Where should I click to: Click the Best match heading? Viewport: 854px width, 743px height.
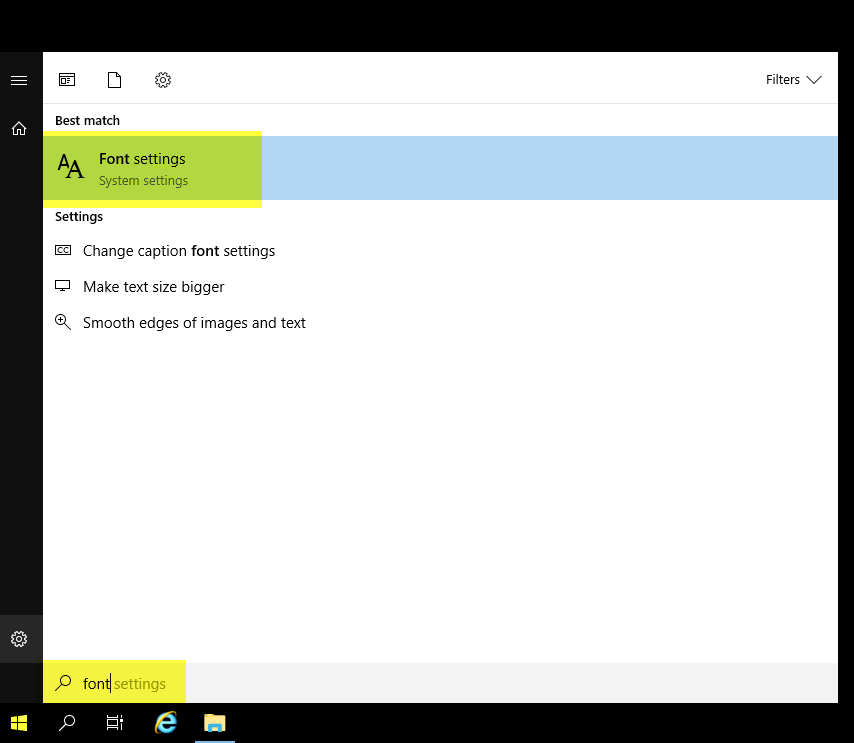pyautogui.click(x=87, y=120)
